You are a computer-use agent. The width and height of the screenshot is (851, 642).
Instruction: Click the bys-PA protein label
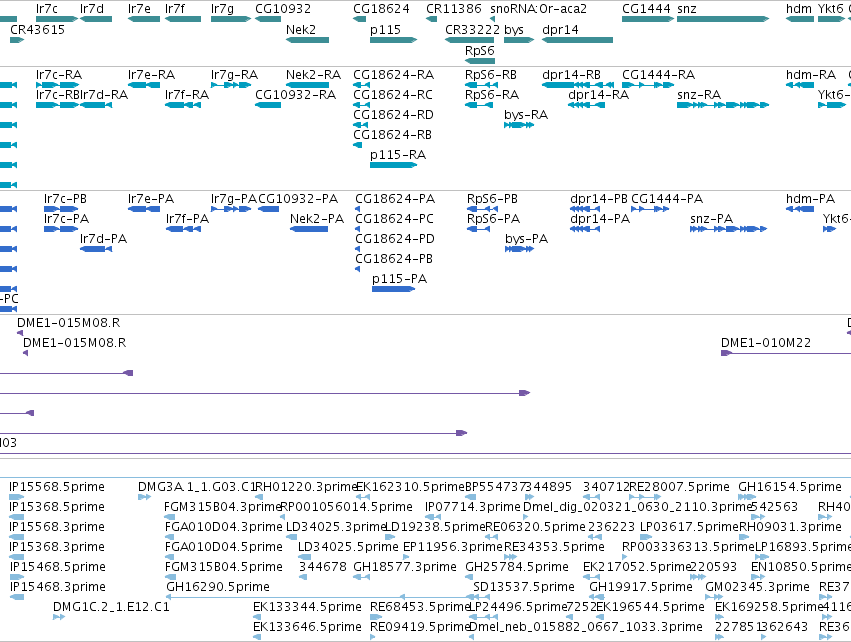coord(526,239)
